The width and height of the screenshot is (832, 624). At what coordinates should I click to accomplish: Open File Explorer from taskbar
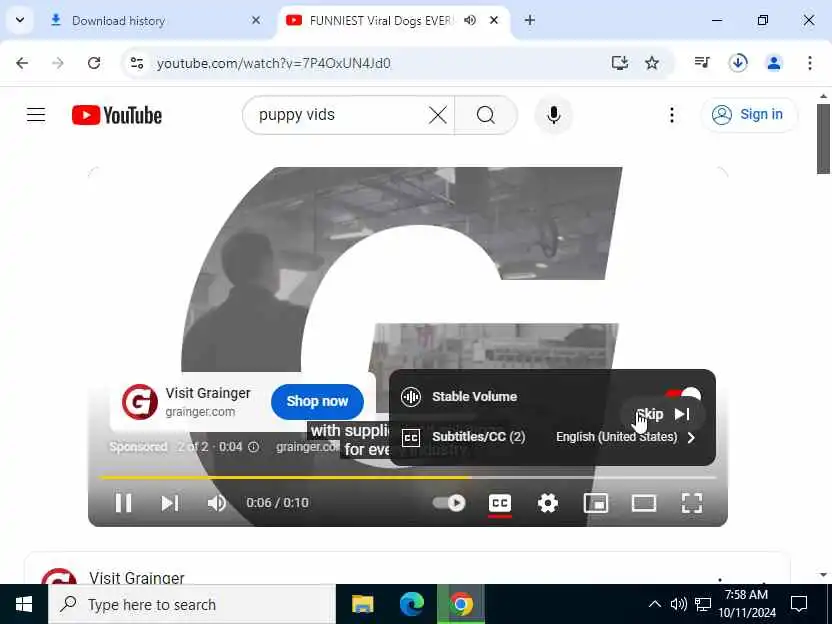(x=363, y=604)
